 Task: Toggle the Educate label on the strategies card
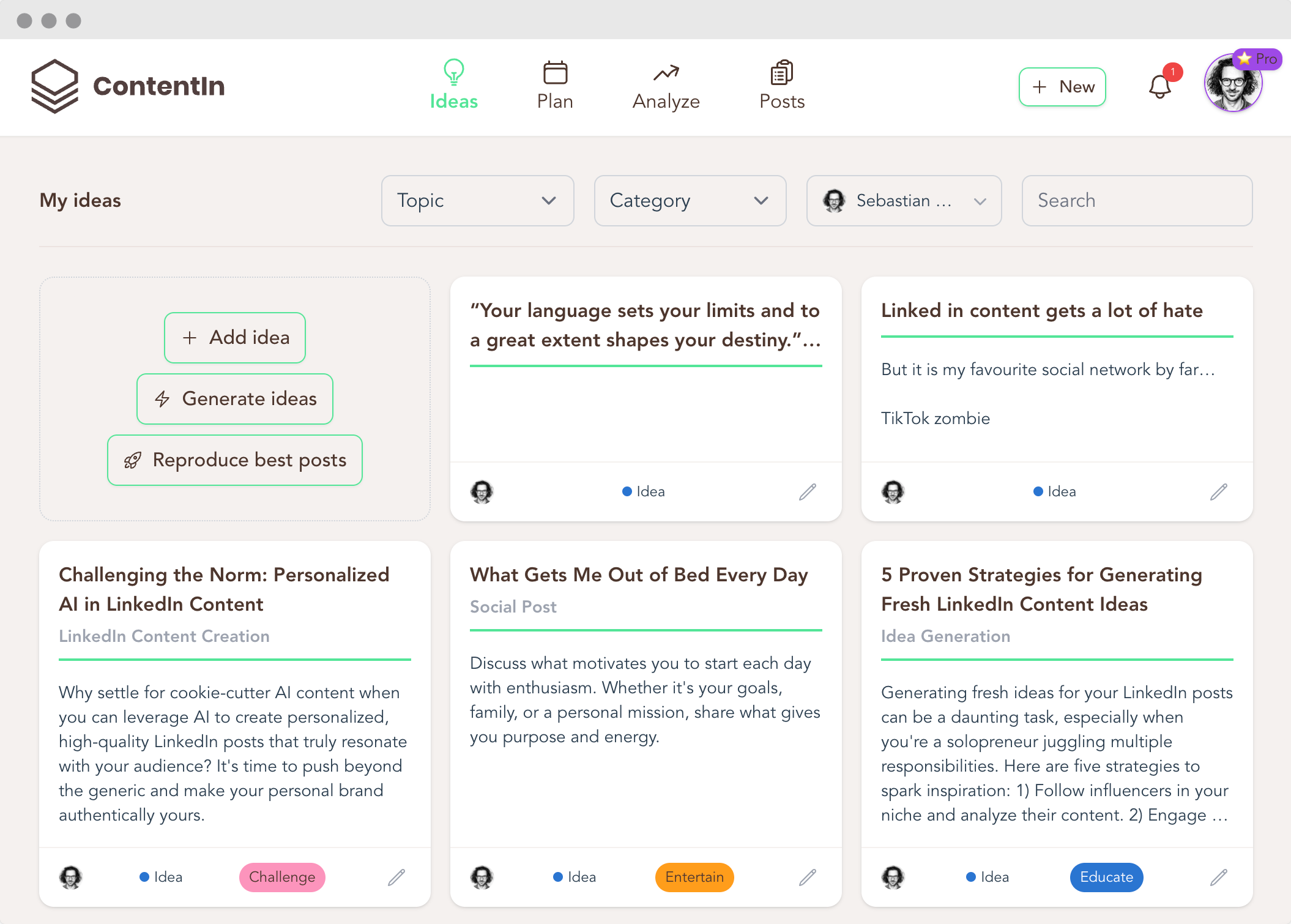[1106, 877]
